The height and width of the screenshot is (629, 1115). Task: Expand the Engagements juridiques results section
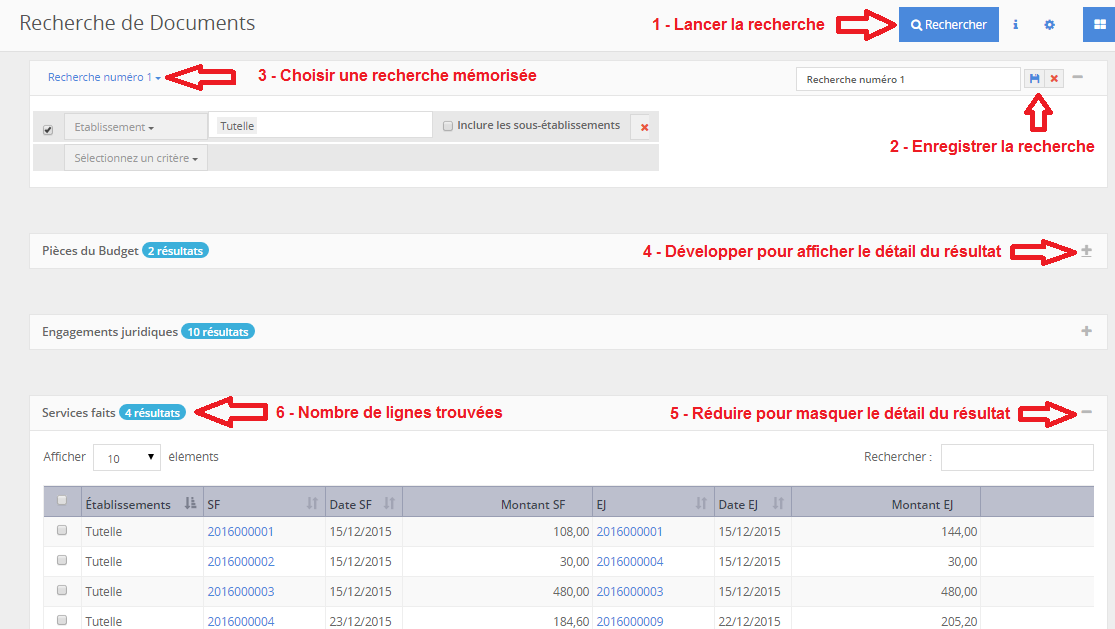pos(1086,331)
